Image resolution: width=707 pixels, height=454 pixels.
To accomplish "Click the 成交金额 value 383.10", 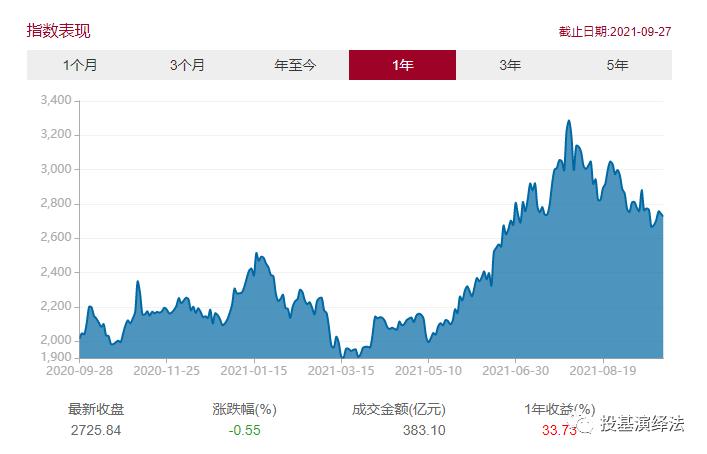I will [x=424, y=430].
